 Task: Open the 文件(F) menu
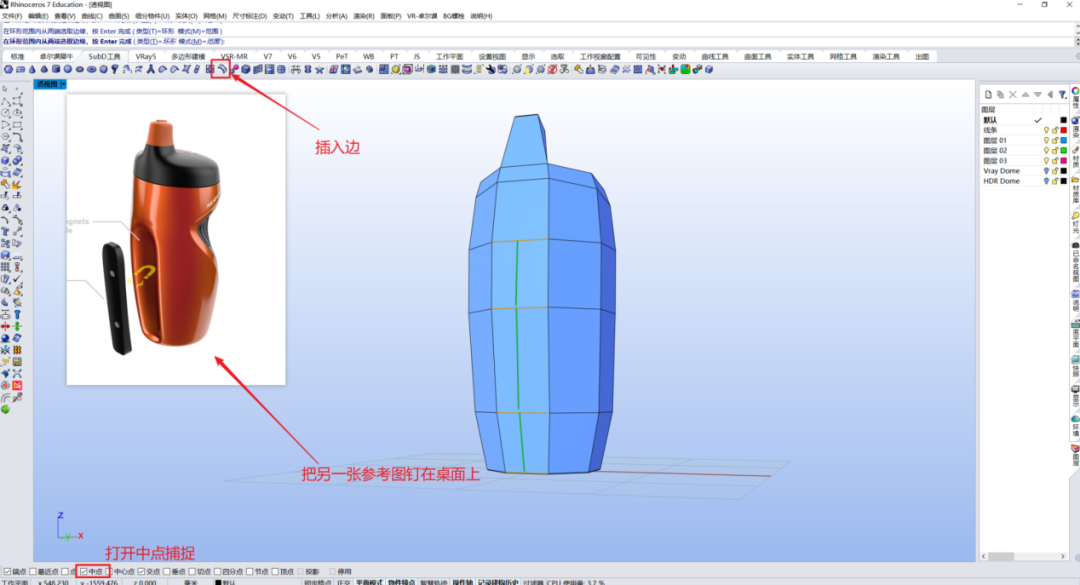click(x=12, y=16)
